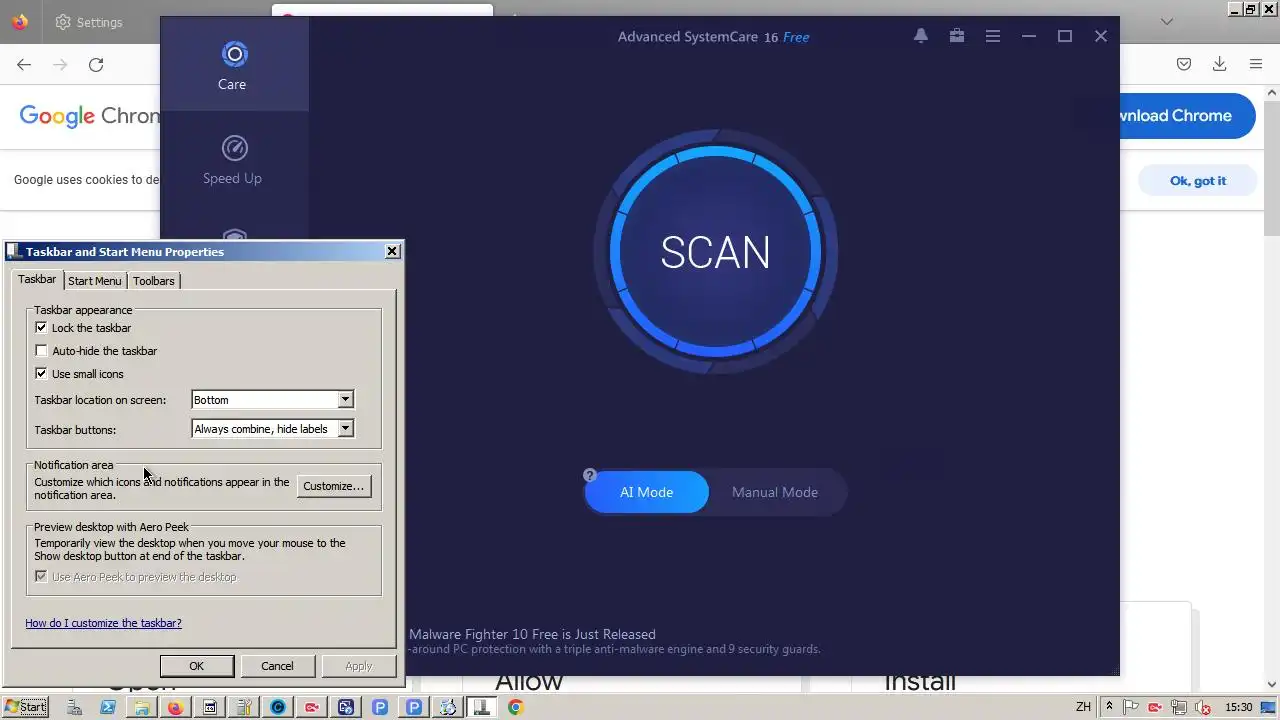Open the toolbox briefcase icon

point(957,36)
